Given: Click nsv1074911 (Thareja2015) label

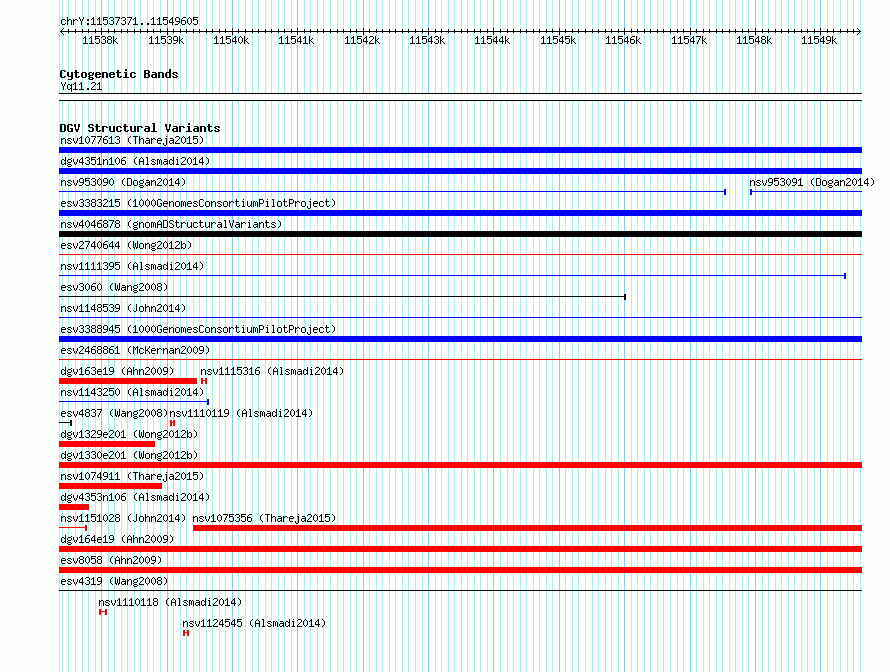Looking at the screenshot, I should pos(132,476).
